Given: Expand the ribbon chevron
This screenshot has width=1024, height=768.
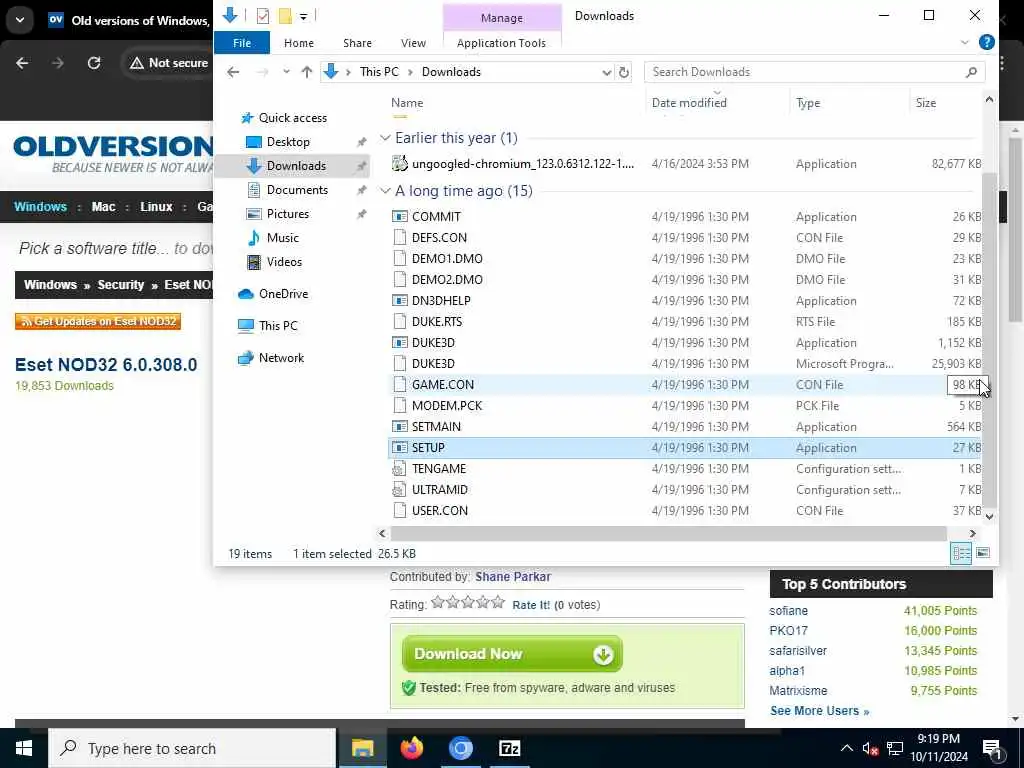Looking at the screenshot, I should coord(965,42).
